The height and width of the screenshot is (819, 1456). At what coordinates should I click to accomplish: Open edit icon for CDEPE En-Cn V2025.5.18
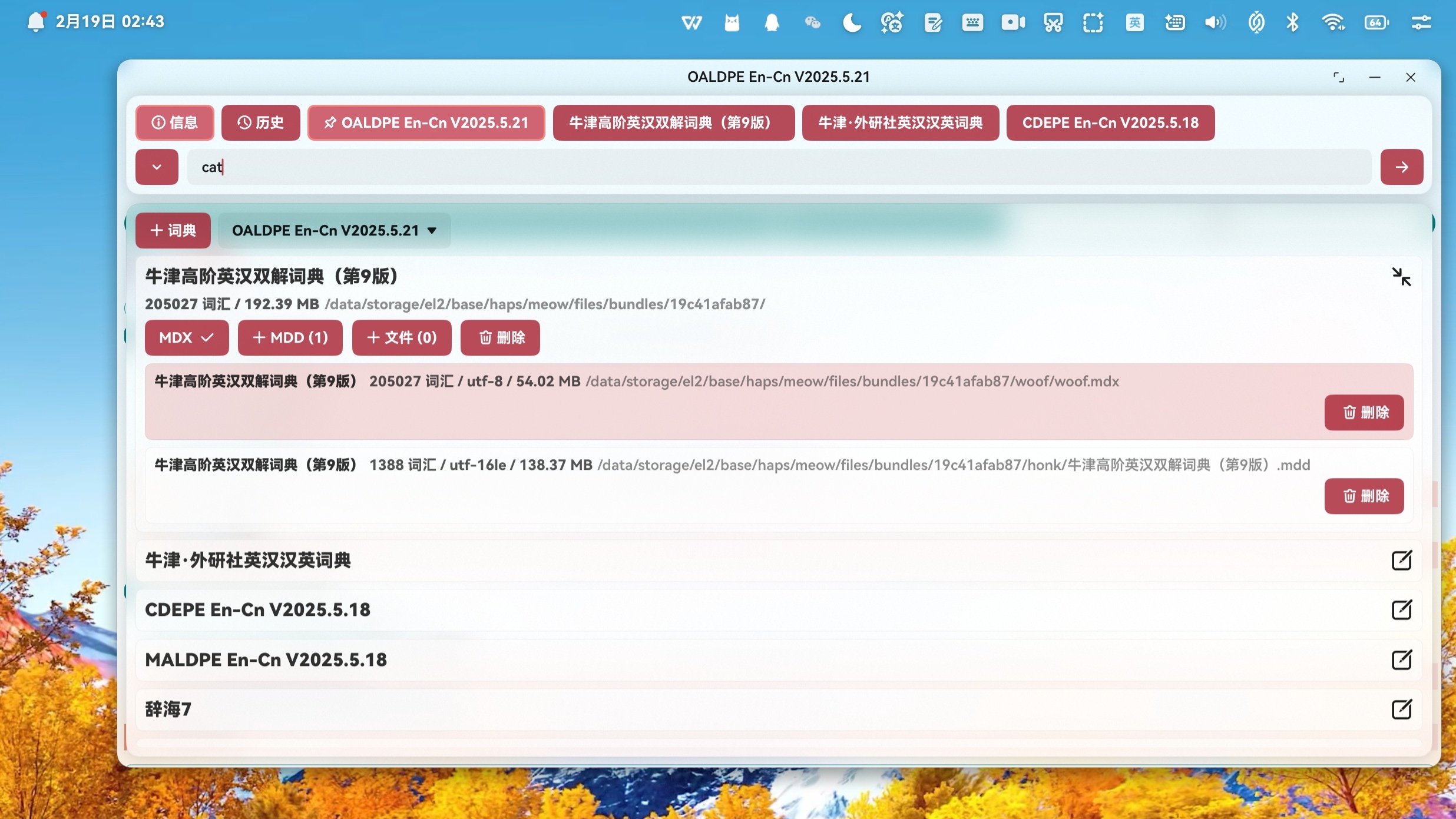pos(1401,609)
